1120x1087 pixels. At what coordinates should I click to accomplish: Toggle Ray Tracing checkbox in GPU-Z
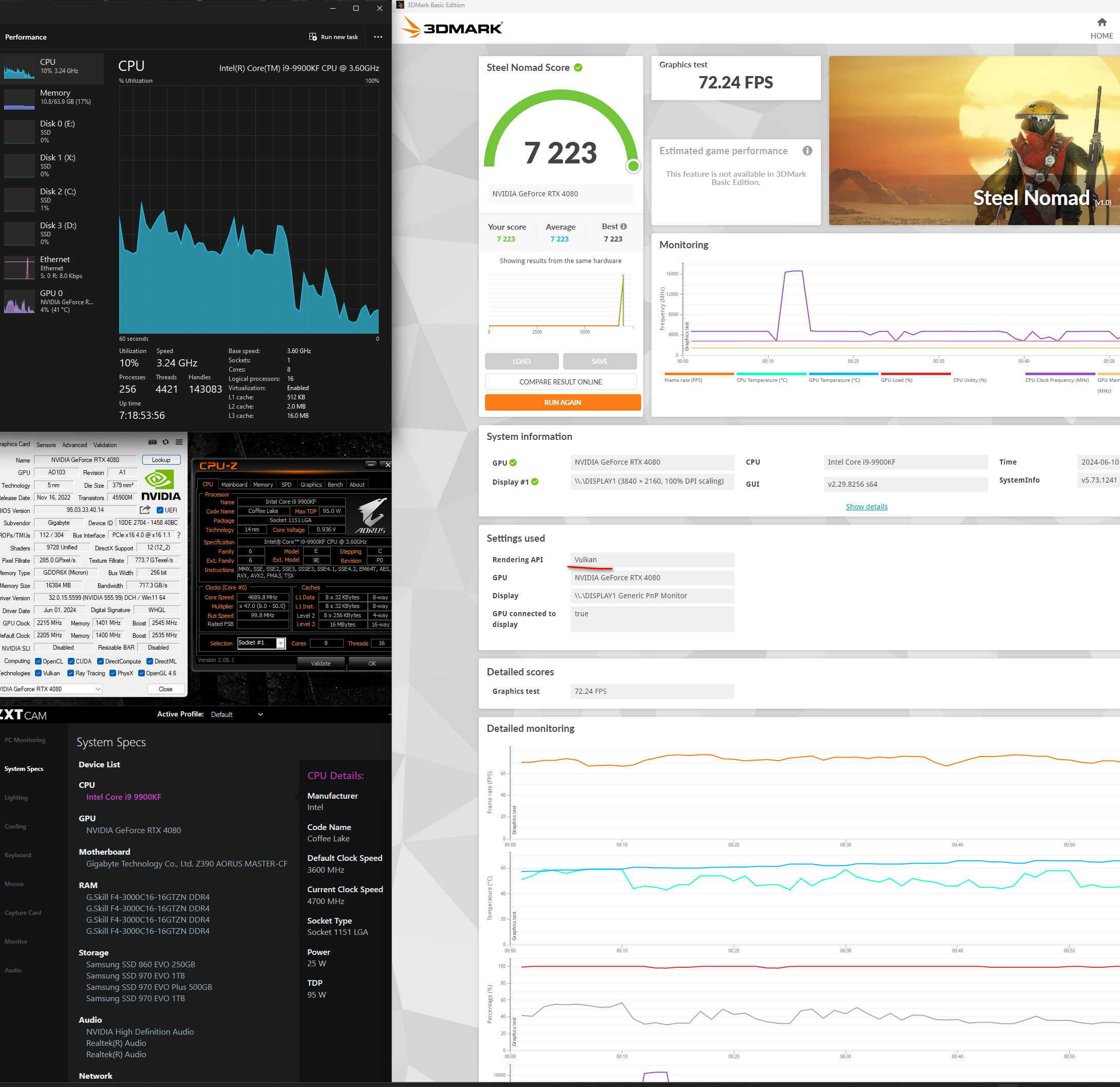[71, 673]
